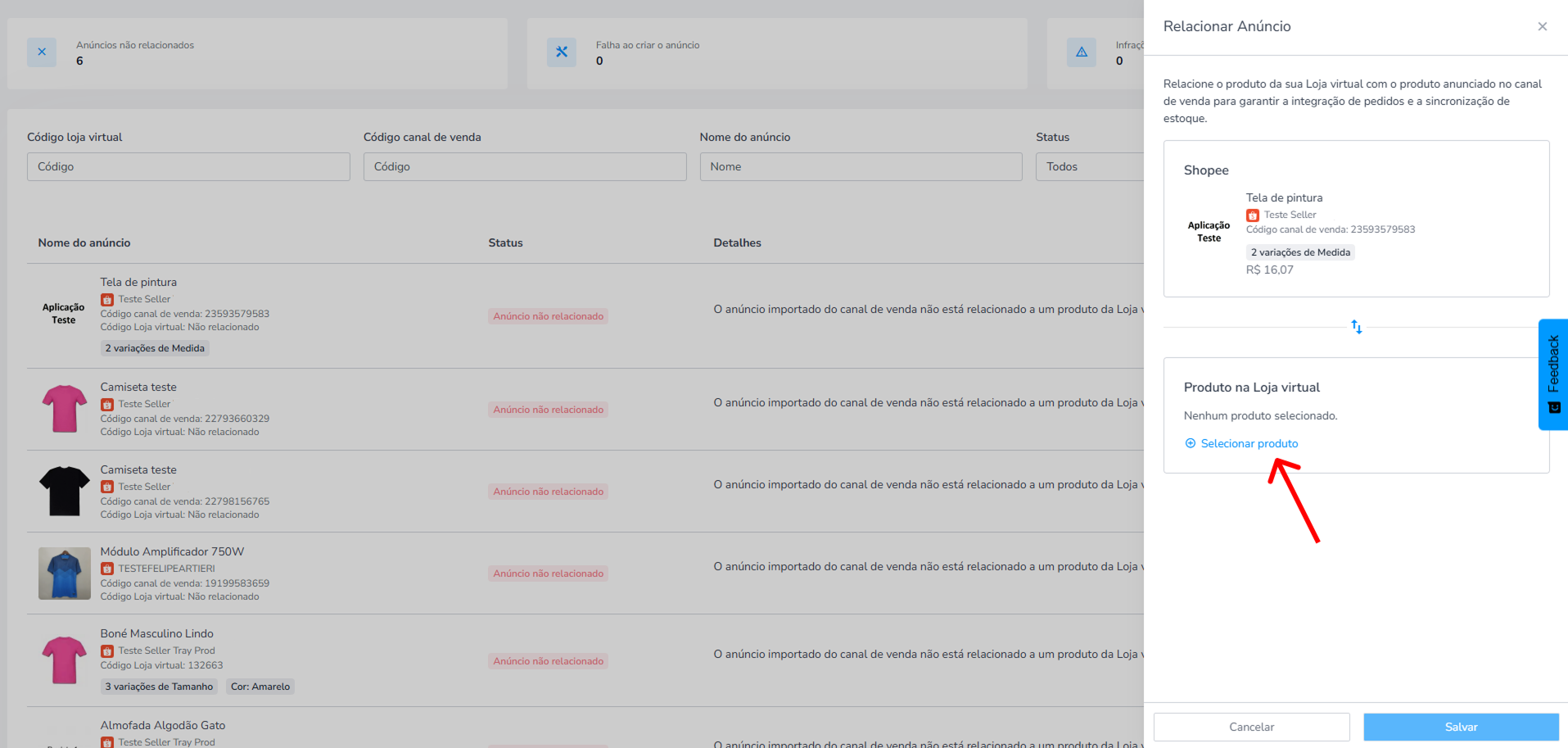Close the Relacionar Anúncio panel
The image size is (1568, 748).
click(1542, 26)
